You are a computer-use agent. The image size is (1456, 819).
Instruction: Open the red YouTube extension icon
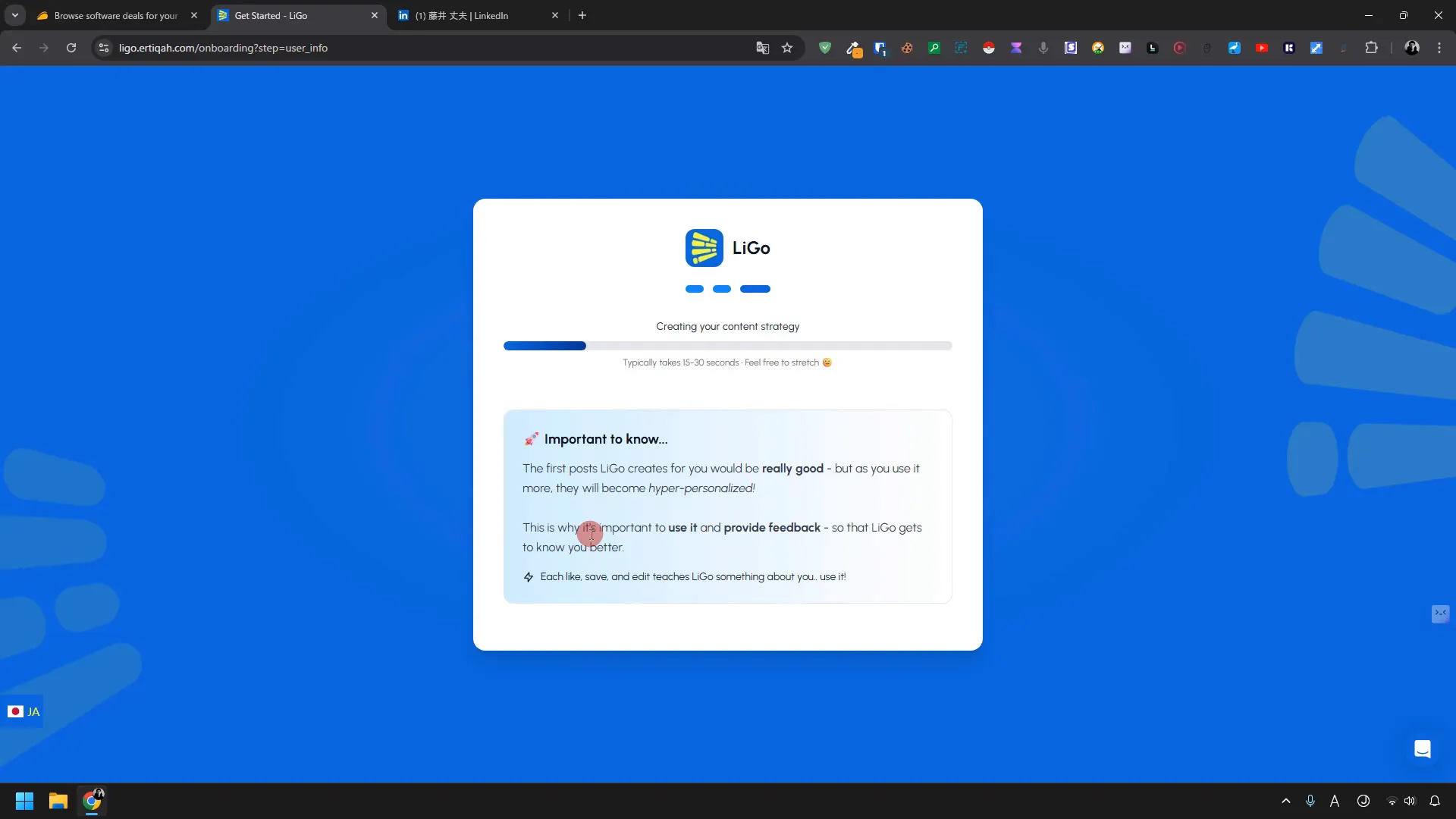click(1262, 48)
